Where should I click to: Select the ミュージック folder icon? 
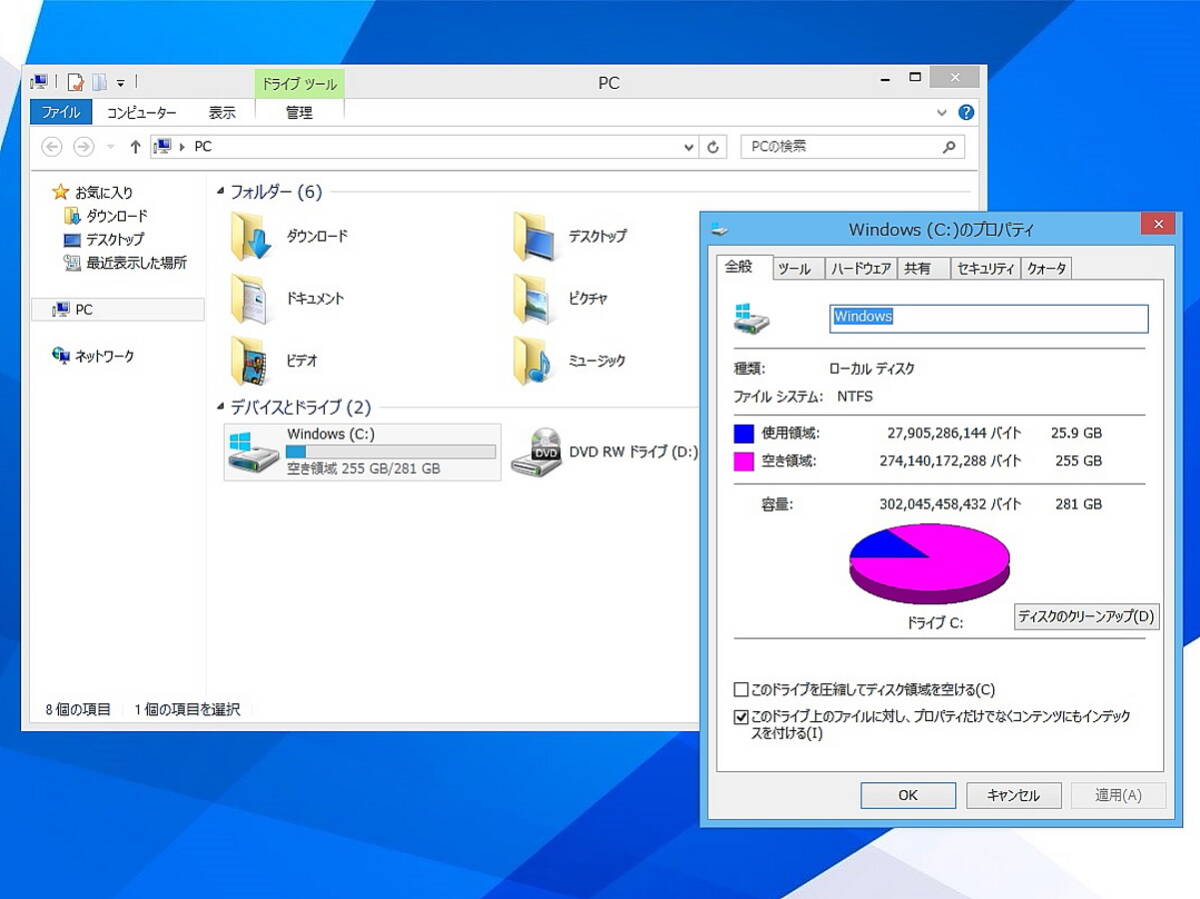534,361
